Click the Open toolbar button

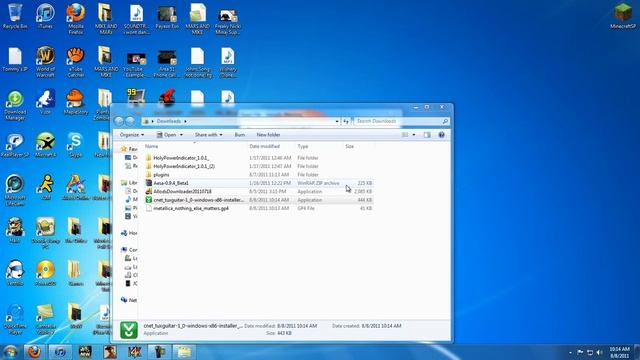(x=167, y=135)
